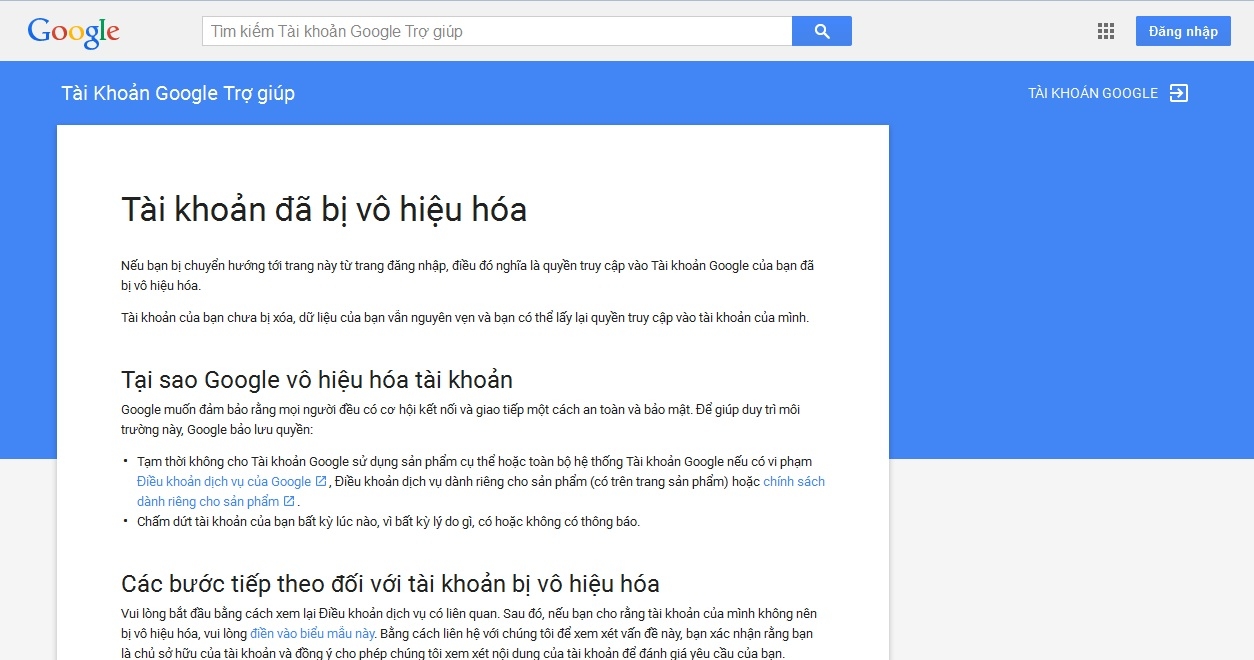The height and width of the screenshot is (660, 1254).
Task: Click the Các bước tiếp theo heading
Action: (x=390, y=583)
